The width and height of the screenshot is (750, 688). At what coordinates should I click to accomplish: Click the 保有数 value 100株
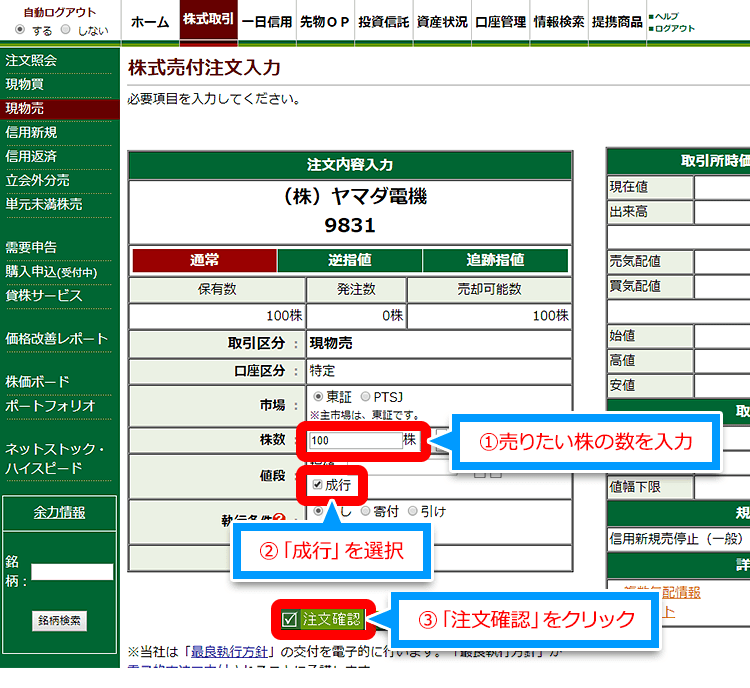pyautogui.click(x=284, y=316)
